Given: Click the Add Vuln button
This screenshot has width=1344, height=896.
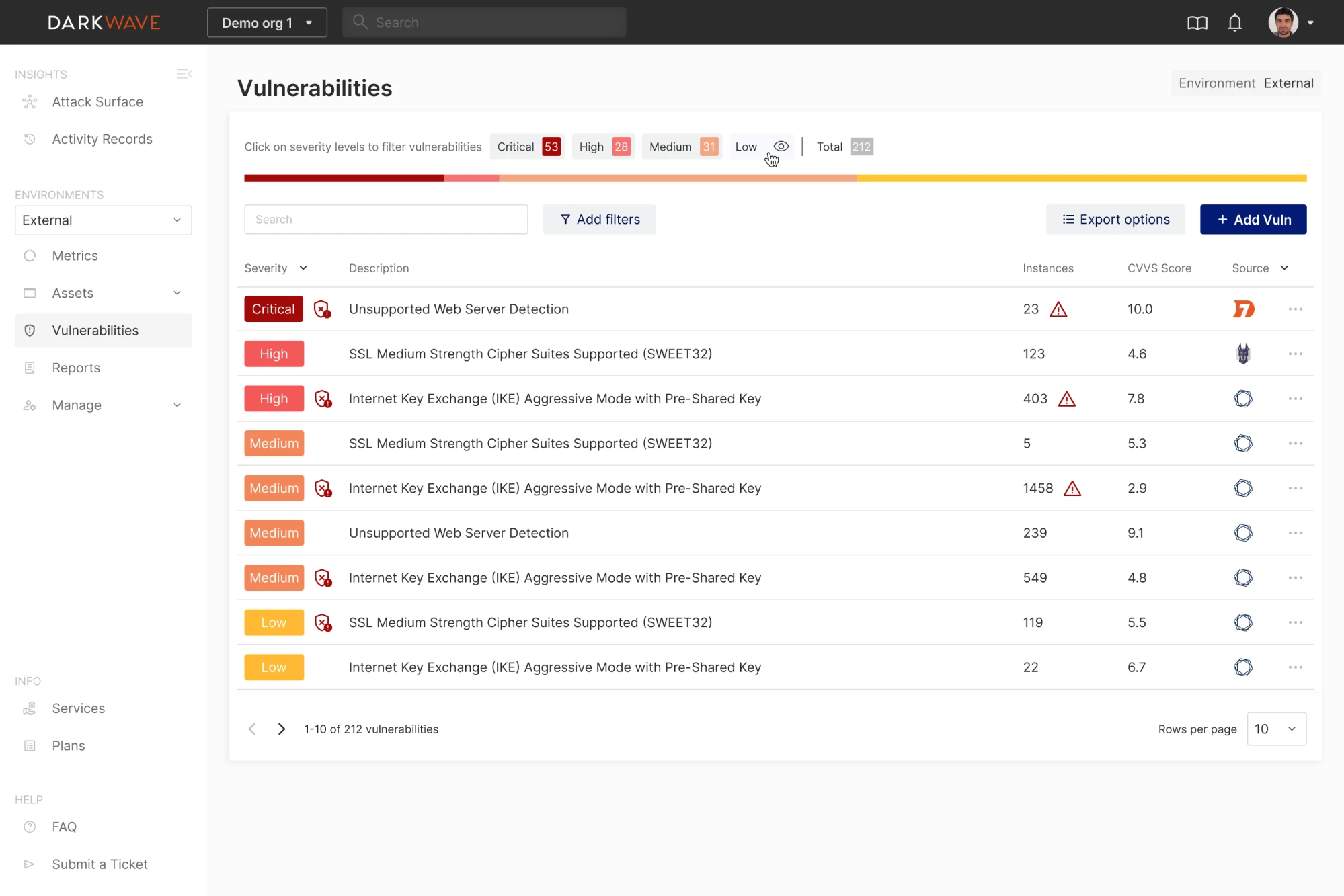Looking at the screenshot, I should point(1253,219).
